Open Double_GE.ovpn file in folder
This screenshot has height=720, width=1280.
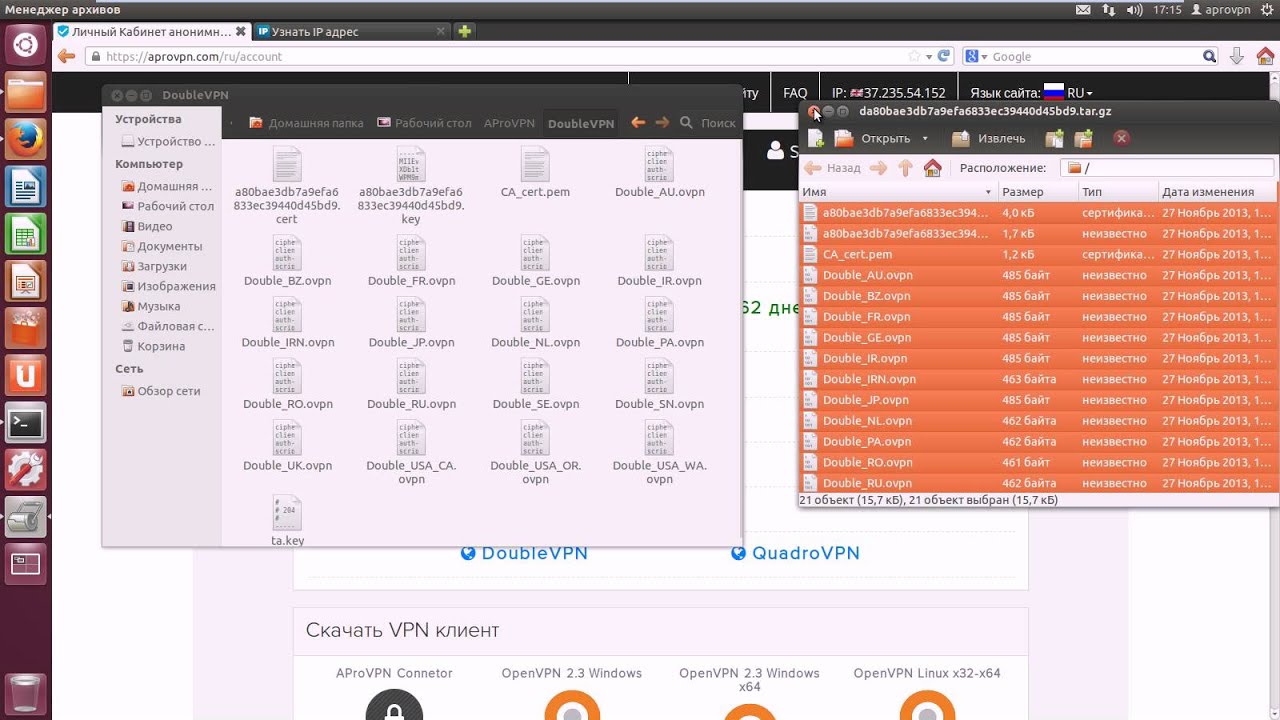[x=535, y=261]
